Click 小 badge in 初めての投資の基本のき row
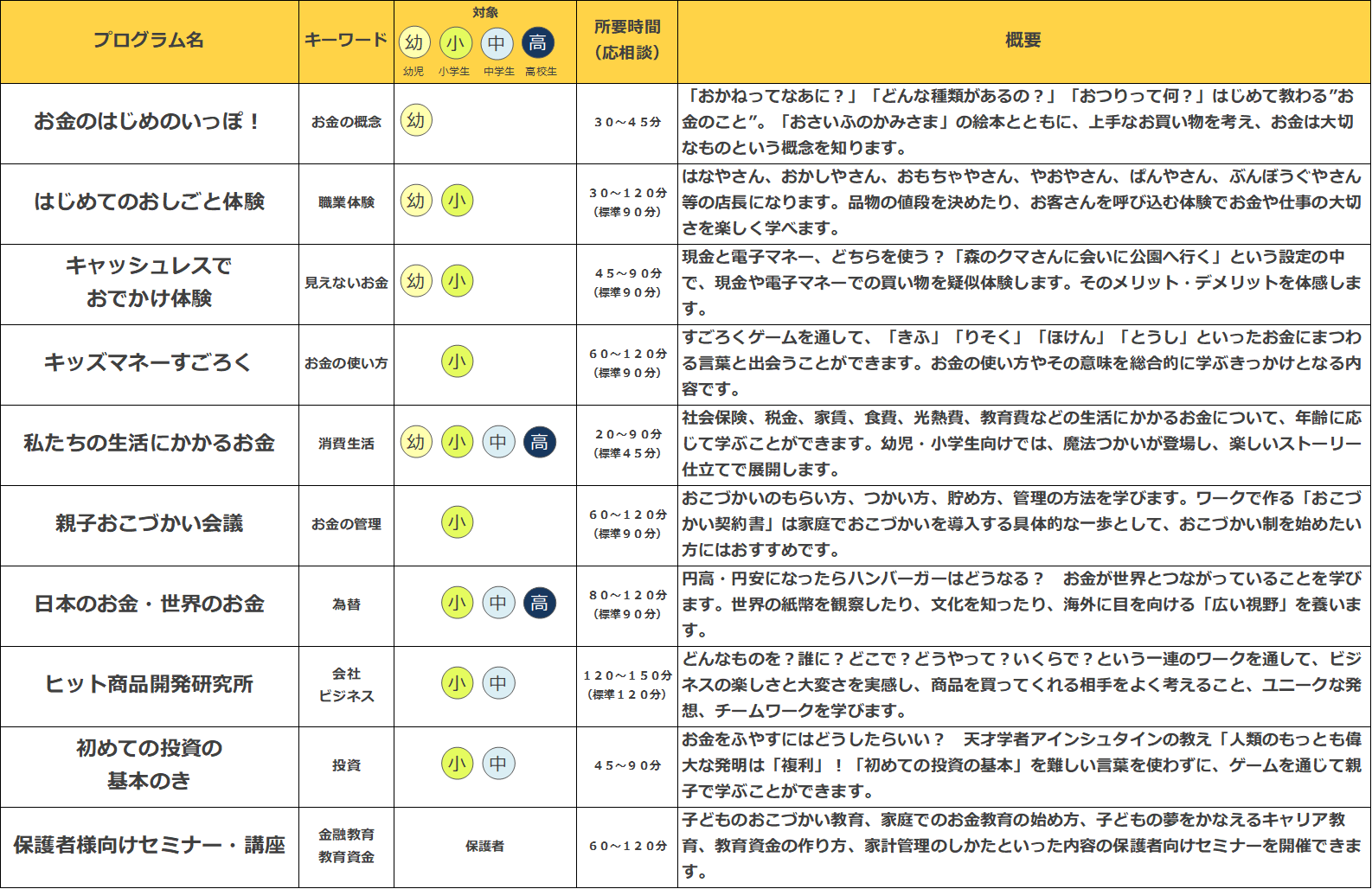This screenshot has height=889, width=1372. [458, 764]
